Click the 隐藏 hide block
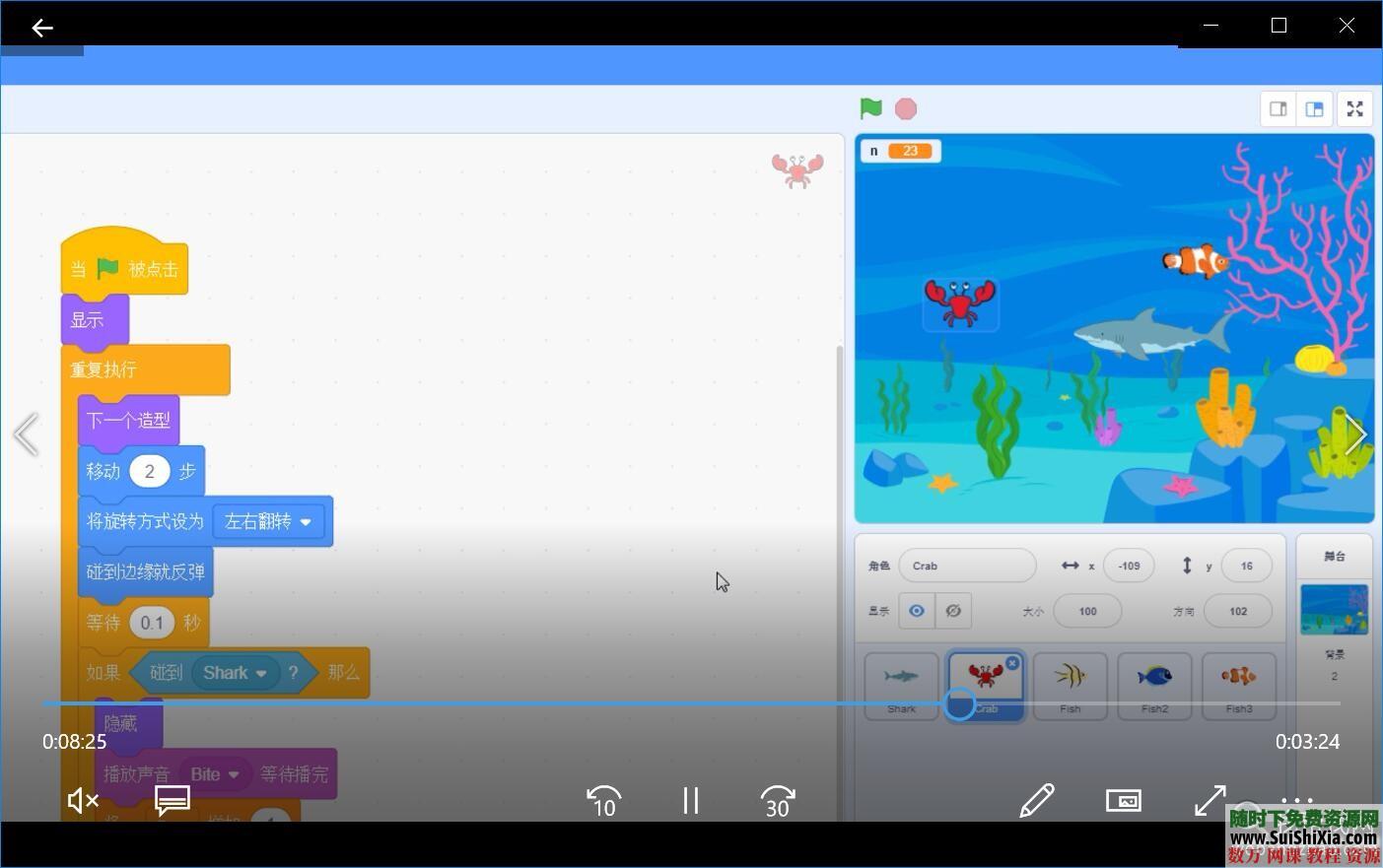Viewport: 1383px width, 868px height. pos(128,724)
